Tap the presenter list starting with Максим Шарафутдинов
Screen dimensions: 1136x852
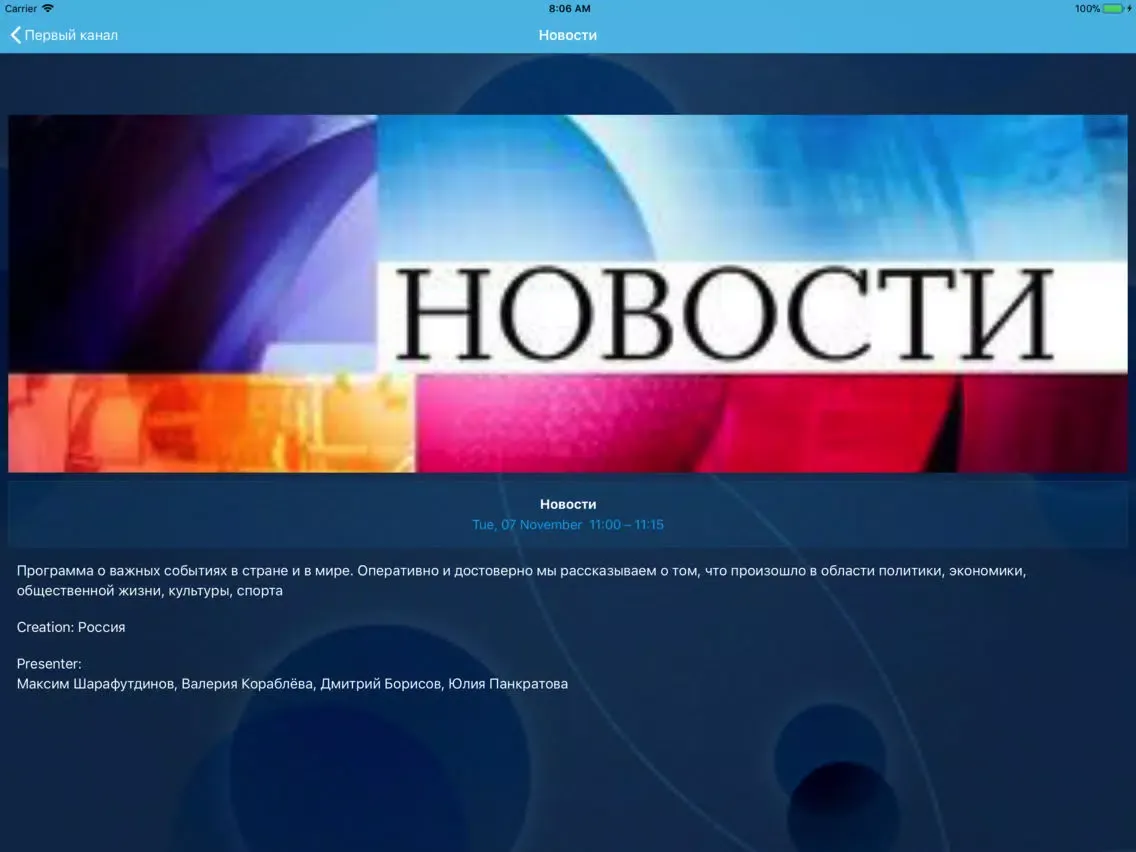coord(292,684)
